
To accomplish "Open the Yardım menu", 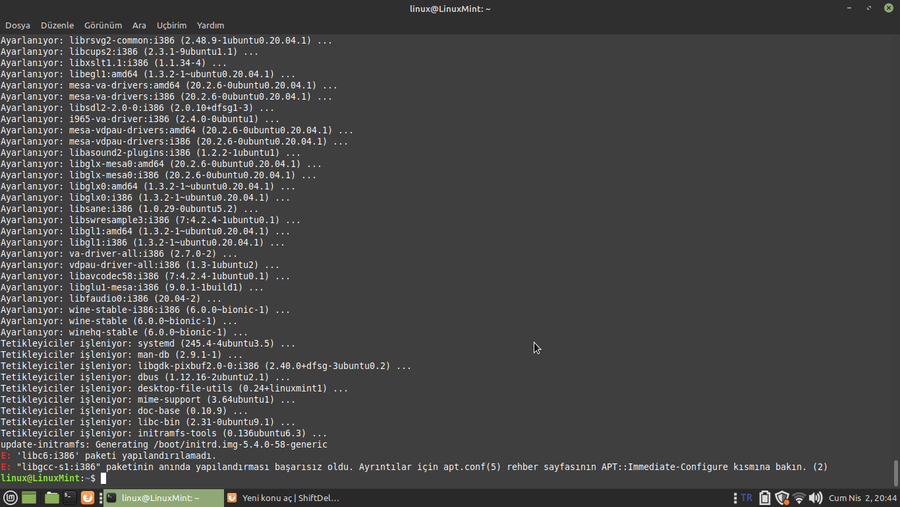I will pyautogui.click(x=210, y=25).
